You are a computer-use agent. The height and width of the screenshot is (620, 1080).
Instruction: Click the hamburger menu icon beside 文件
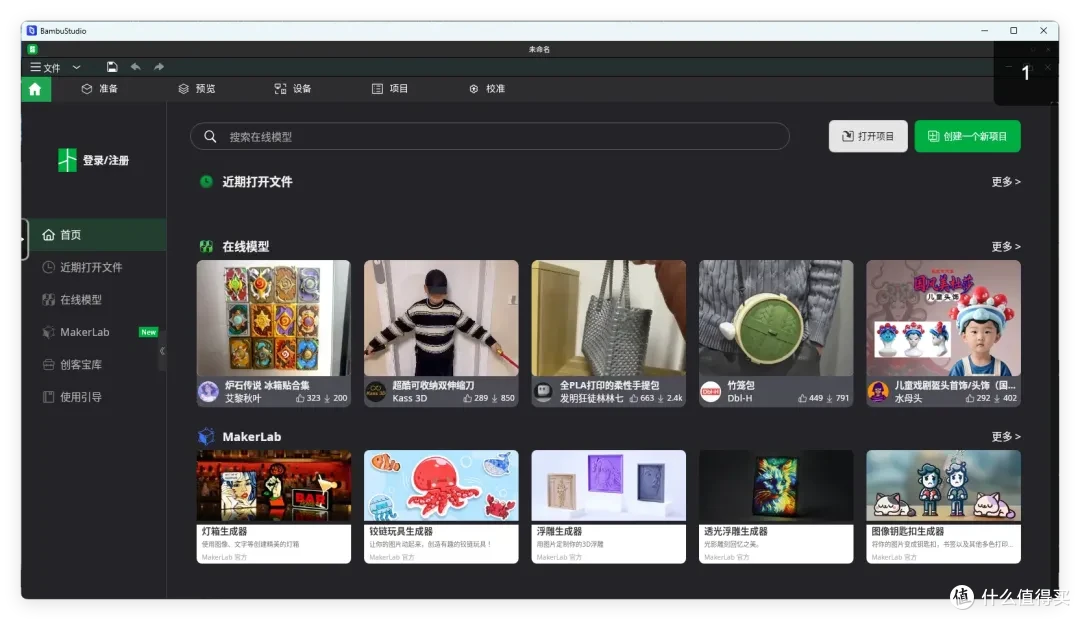(35, 67)
